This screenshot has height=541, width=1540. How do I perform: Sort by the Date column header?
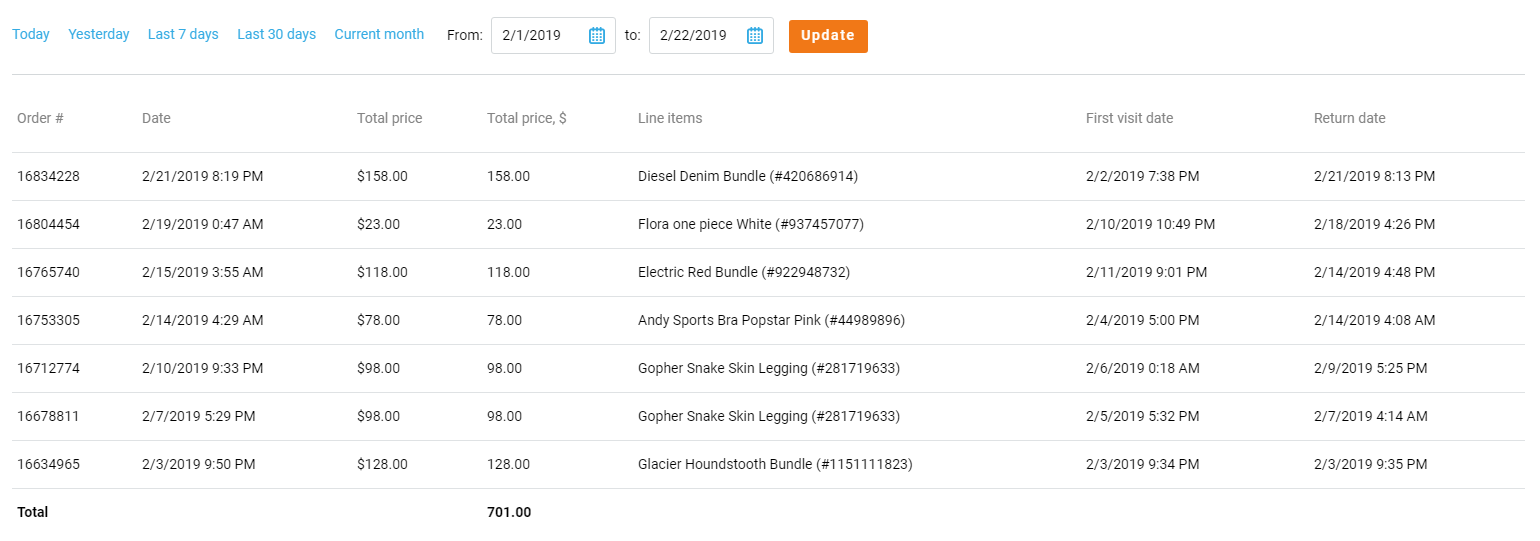156,118
